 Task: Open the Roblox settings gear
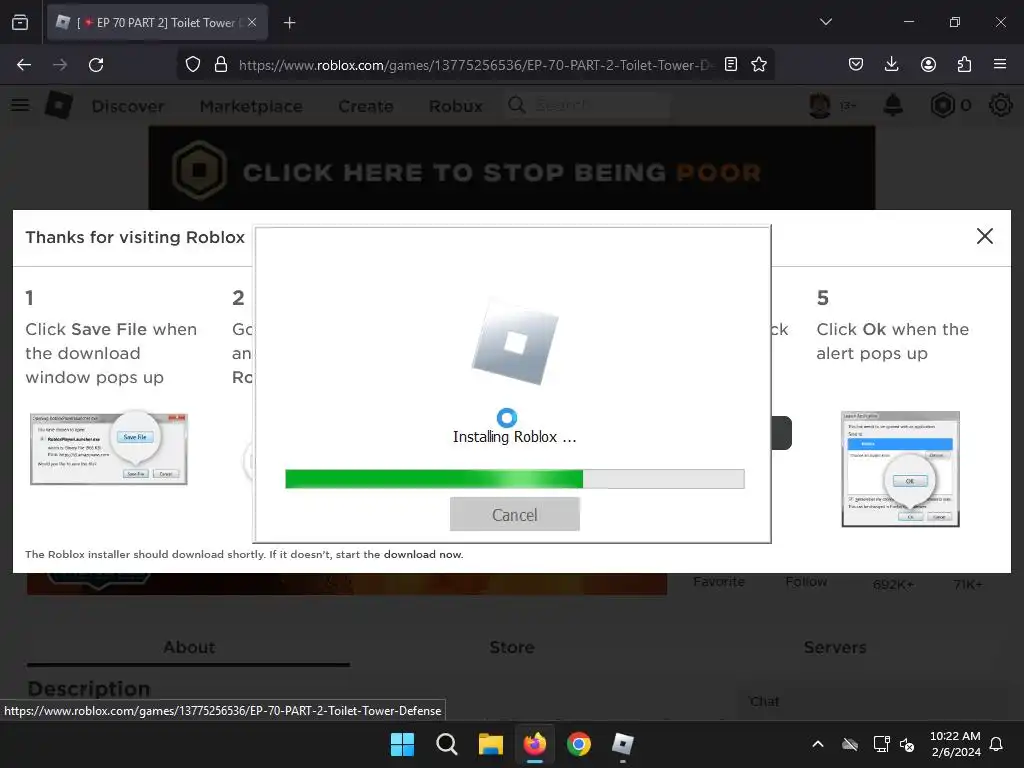[x=1000, y=105]
